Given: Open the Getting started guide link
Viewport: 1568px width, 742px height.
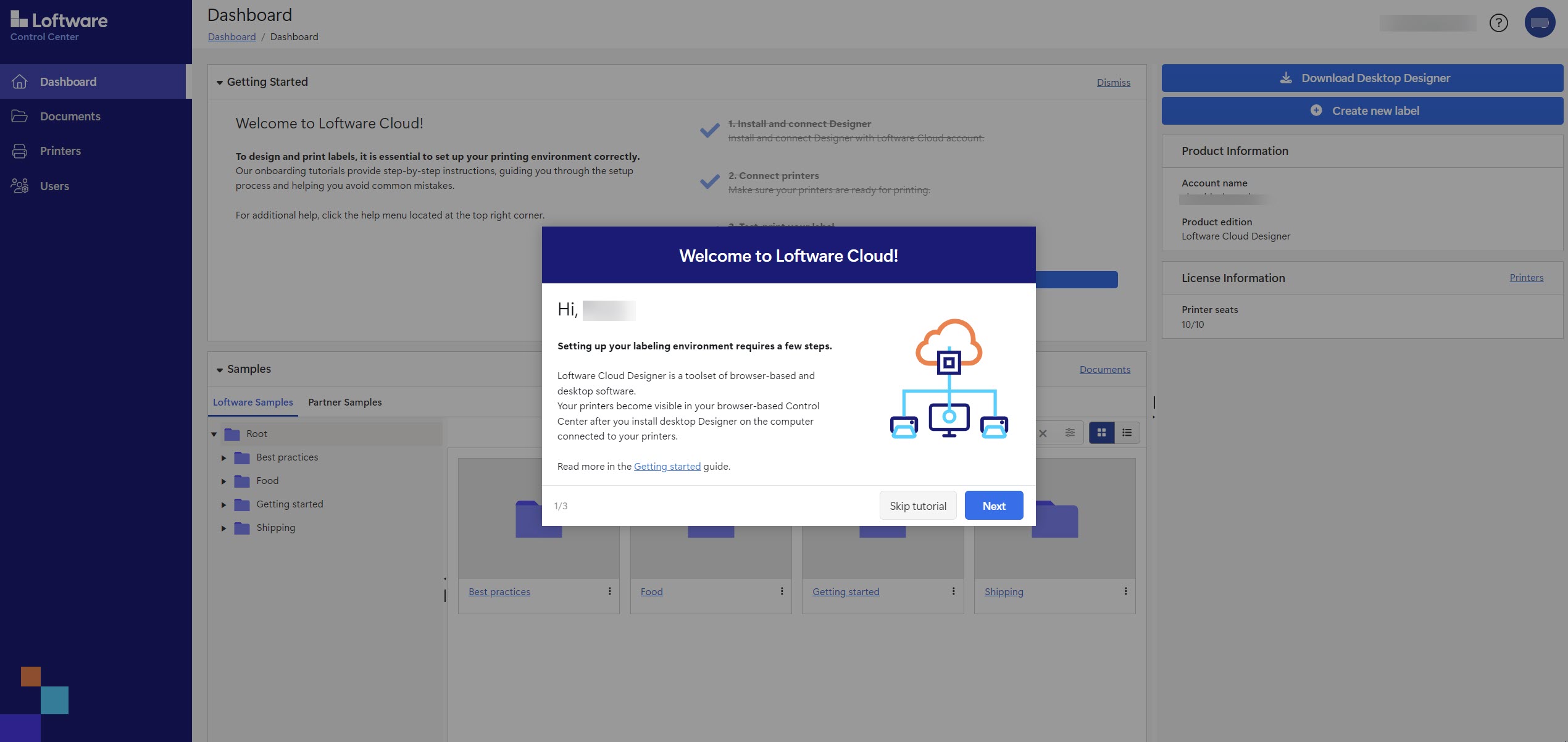Looking at the screenshot, I should tap(667, 466).
